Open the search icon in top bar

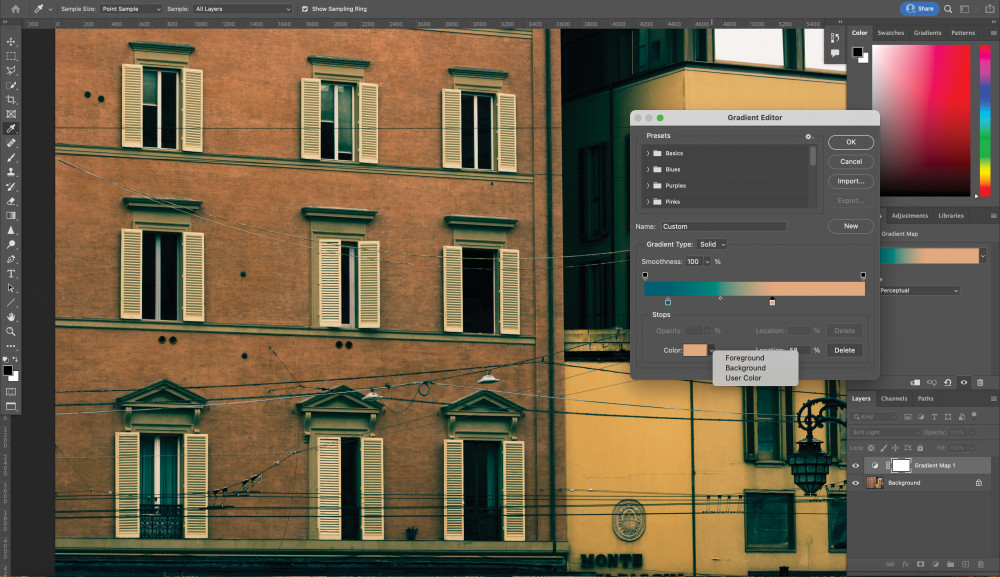948,9
